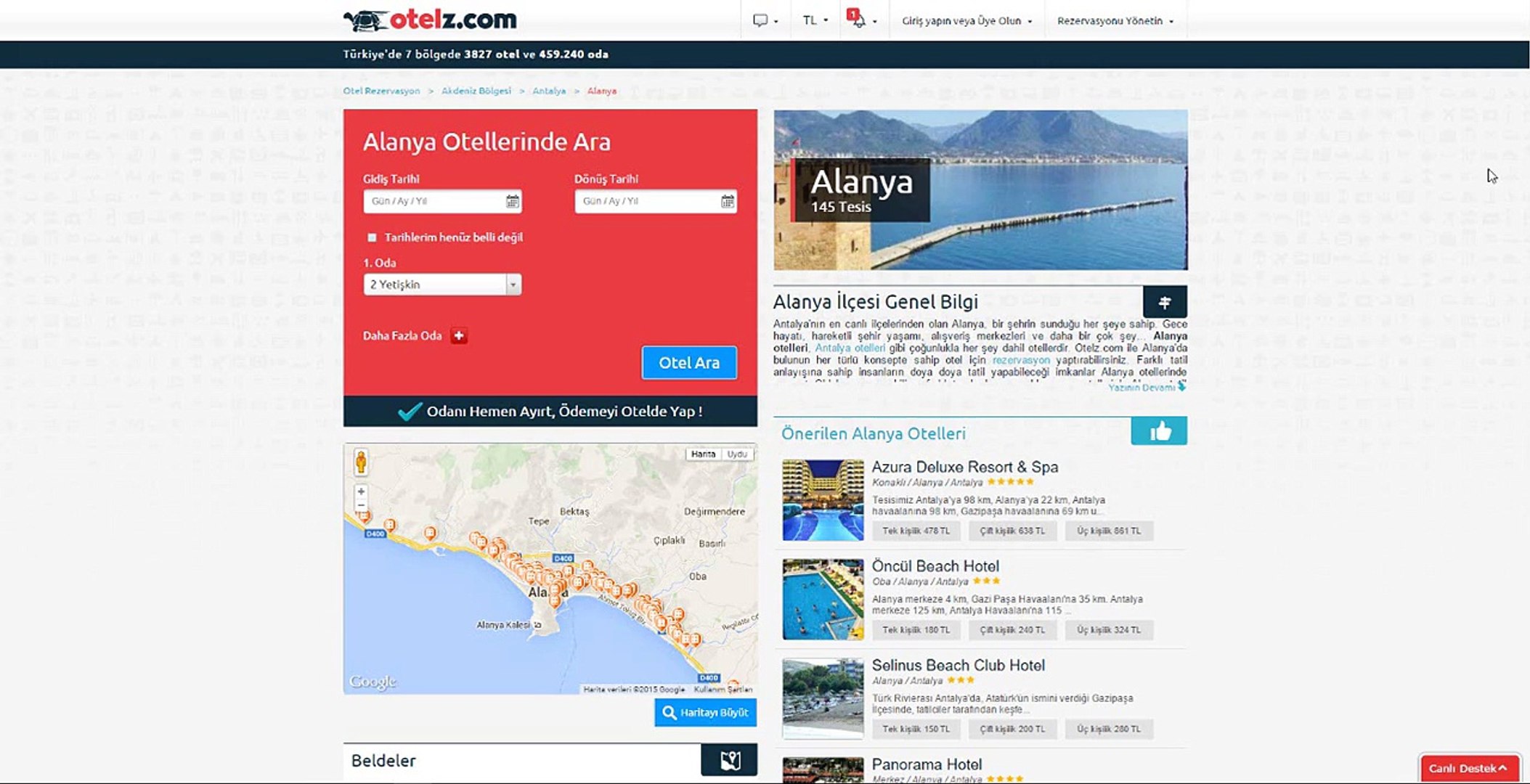
Task: Switch the map to Uydu view
Action: [x=737, y=454]
